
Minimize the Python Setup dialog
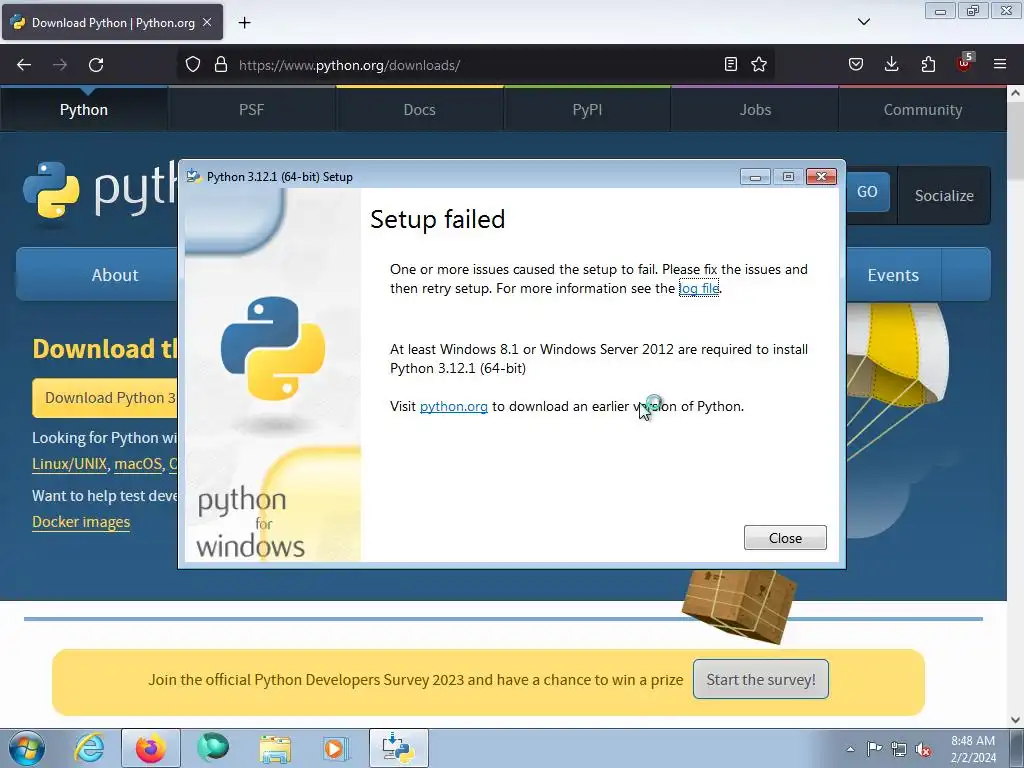click(755, 176)
